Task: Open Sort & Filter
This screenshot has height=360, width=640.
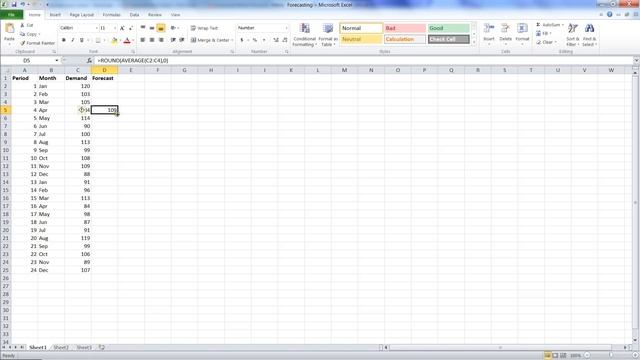Action: [573, 34]
